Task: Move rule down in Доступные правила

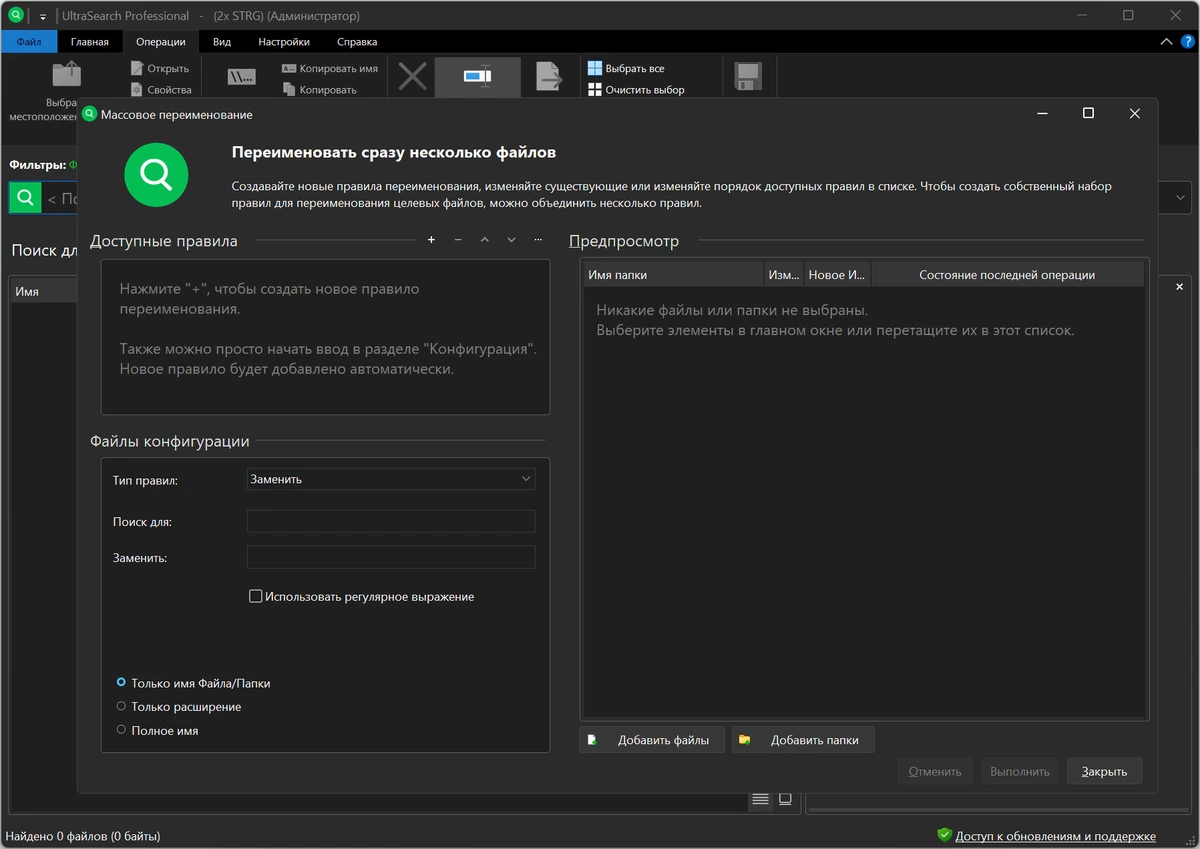Action: click(511, 240)
